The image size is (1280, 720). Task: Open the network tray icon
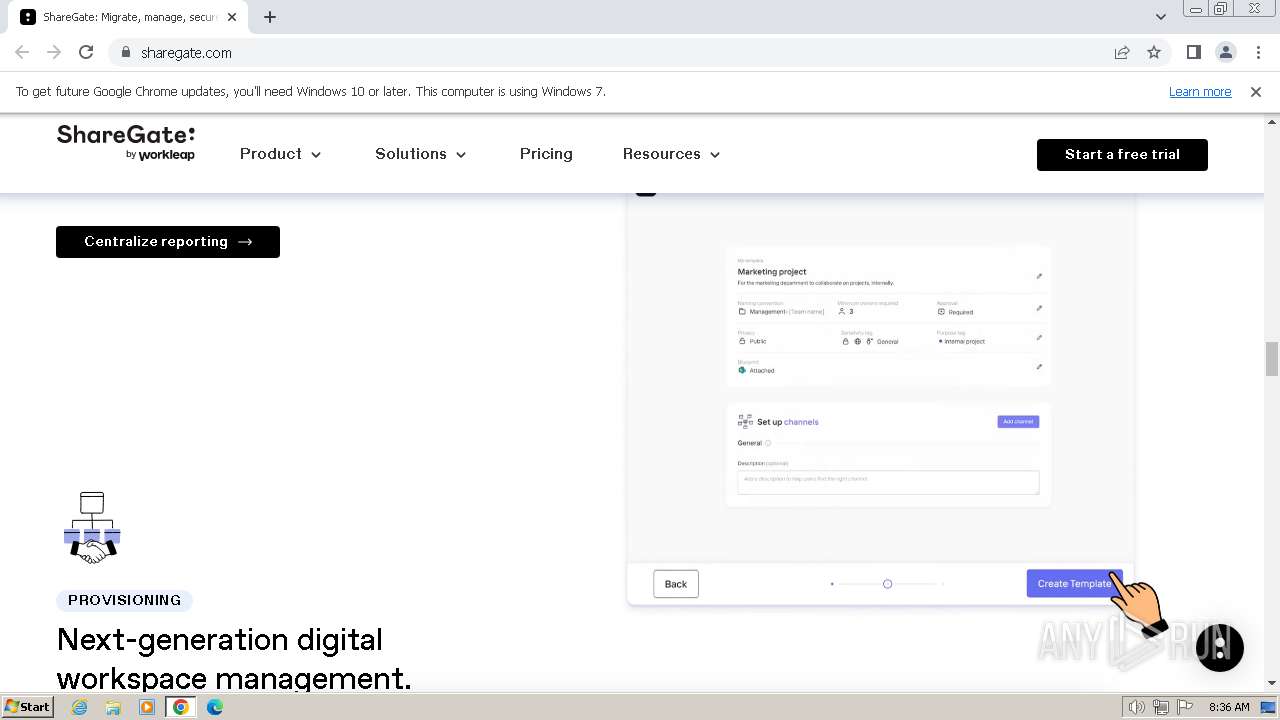click(1163, 707)
